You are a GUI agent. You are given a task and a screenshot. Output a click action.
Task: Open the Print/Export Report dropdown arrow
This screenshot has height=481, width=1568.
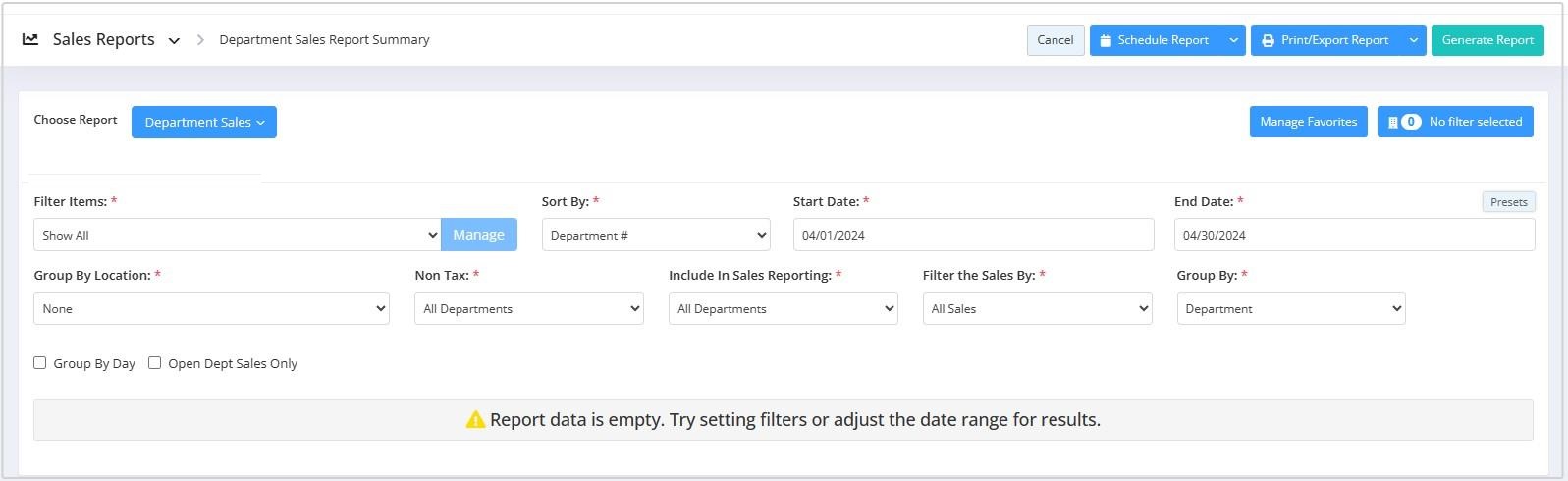pyautogui.click(x=1414, y=40)
